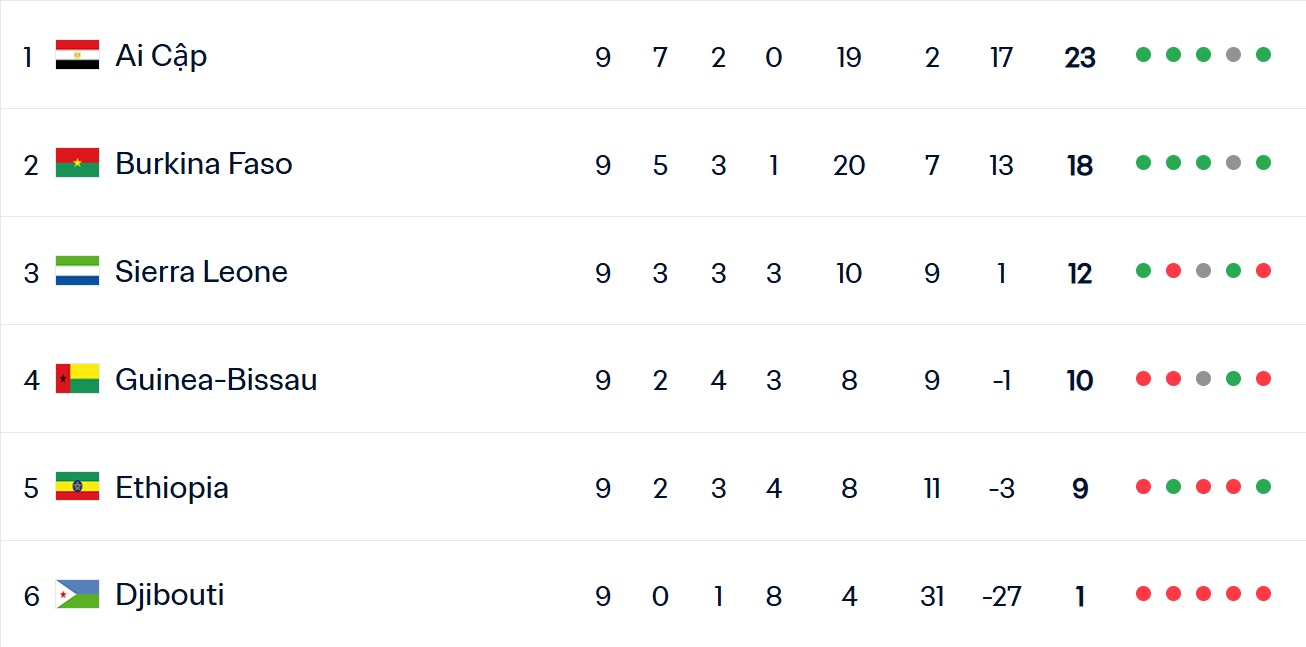
Task: Select the Ethiopia team name
Action: [172, 488]
